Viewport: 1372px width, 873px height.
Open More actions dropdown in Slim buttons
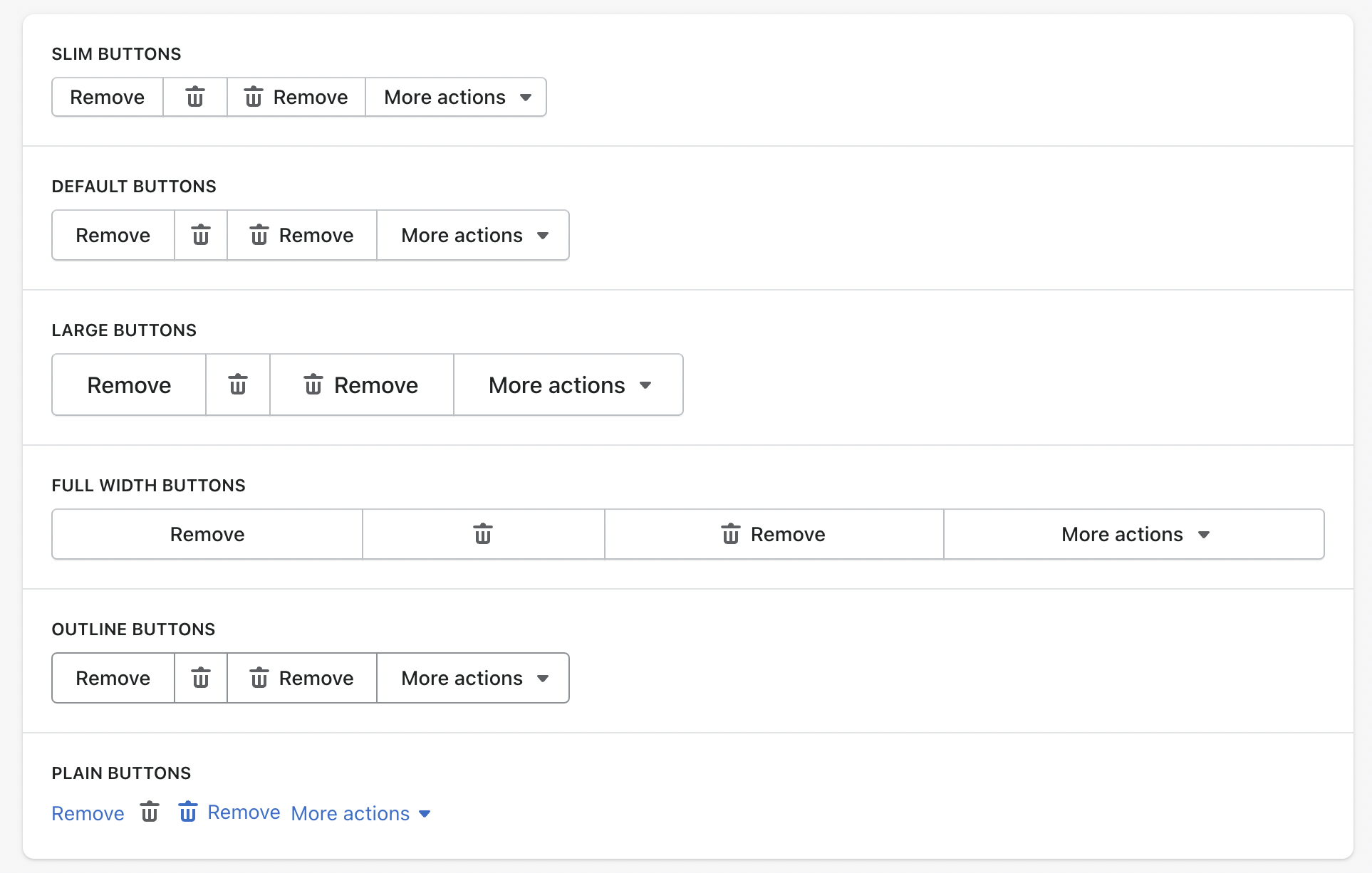[456, 97]
